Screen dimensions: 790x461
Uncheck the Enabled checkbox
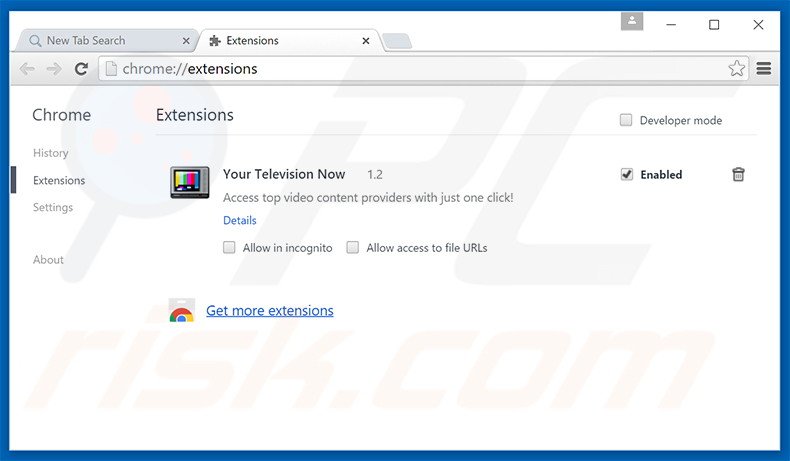[626, 174]
